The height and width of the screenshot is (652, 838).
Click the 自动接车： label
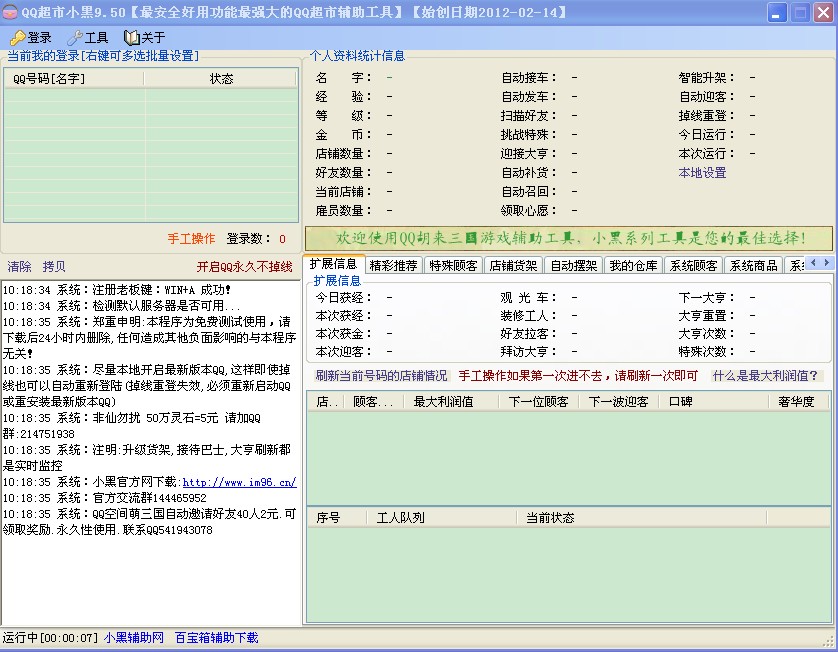[529, 78]
